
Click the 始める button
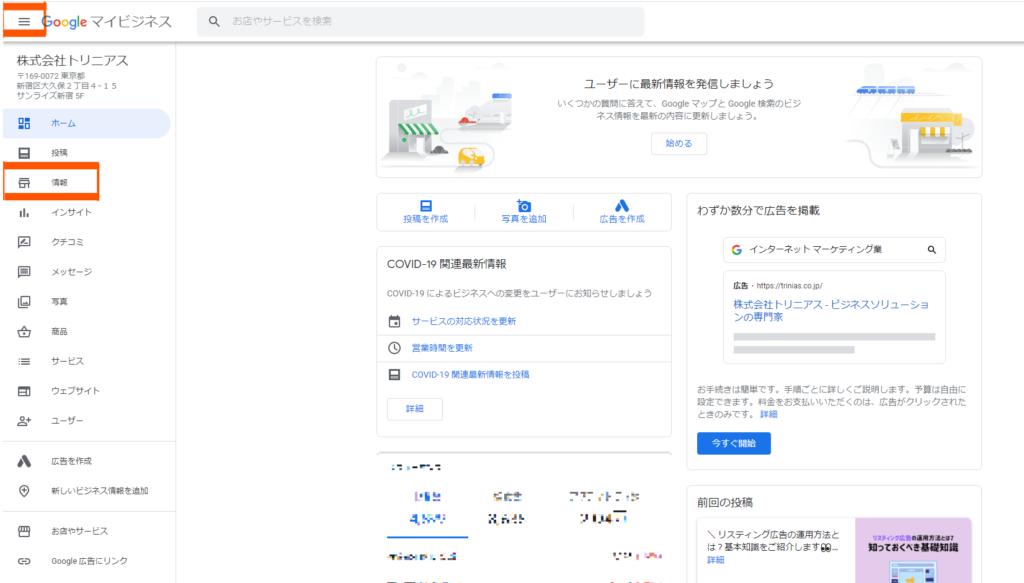coord(679,144)
